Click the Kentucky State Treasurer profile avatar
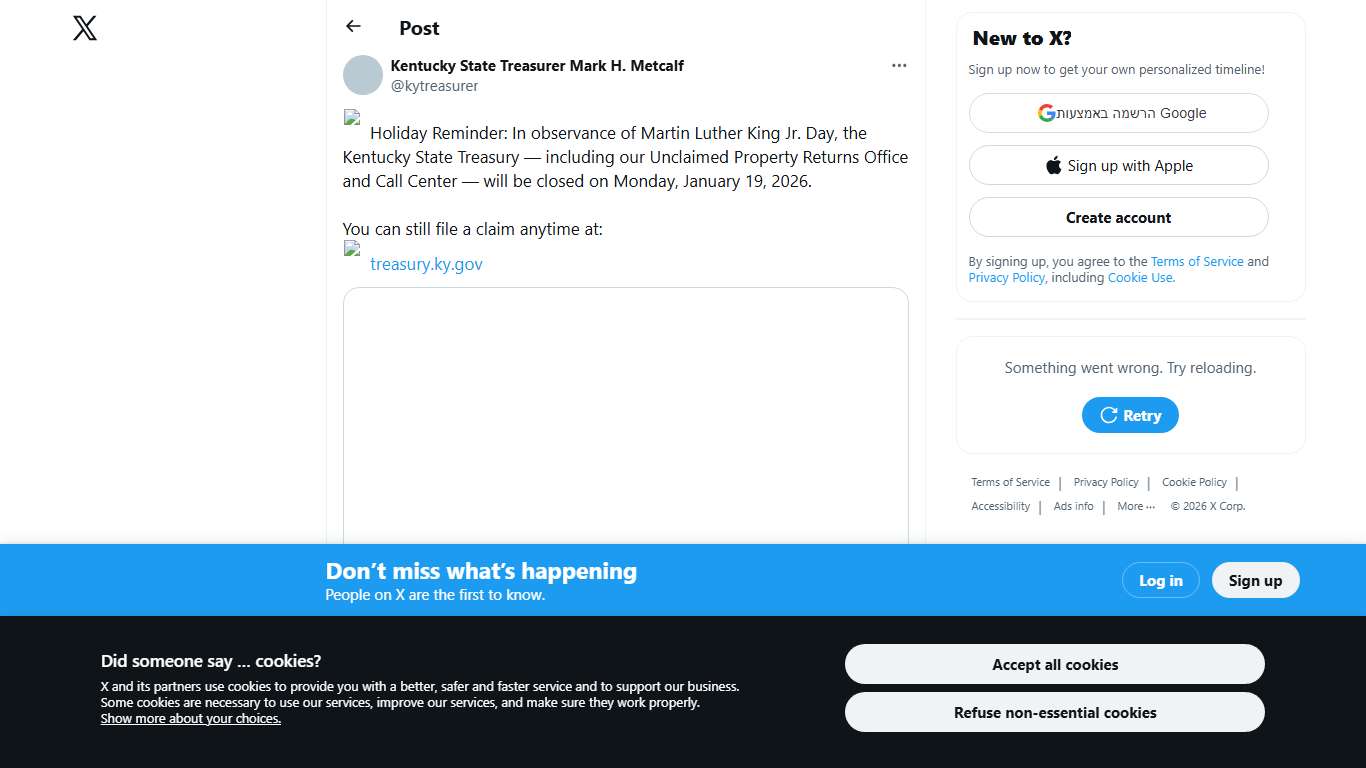Screen dimensions: 1366x768 pos(363,75)
